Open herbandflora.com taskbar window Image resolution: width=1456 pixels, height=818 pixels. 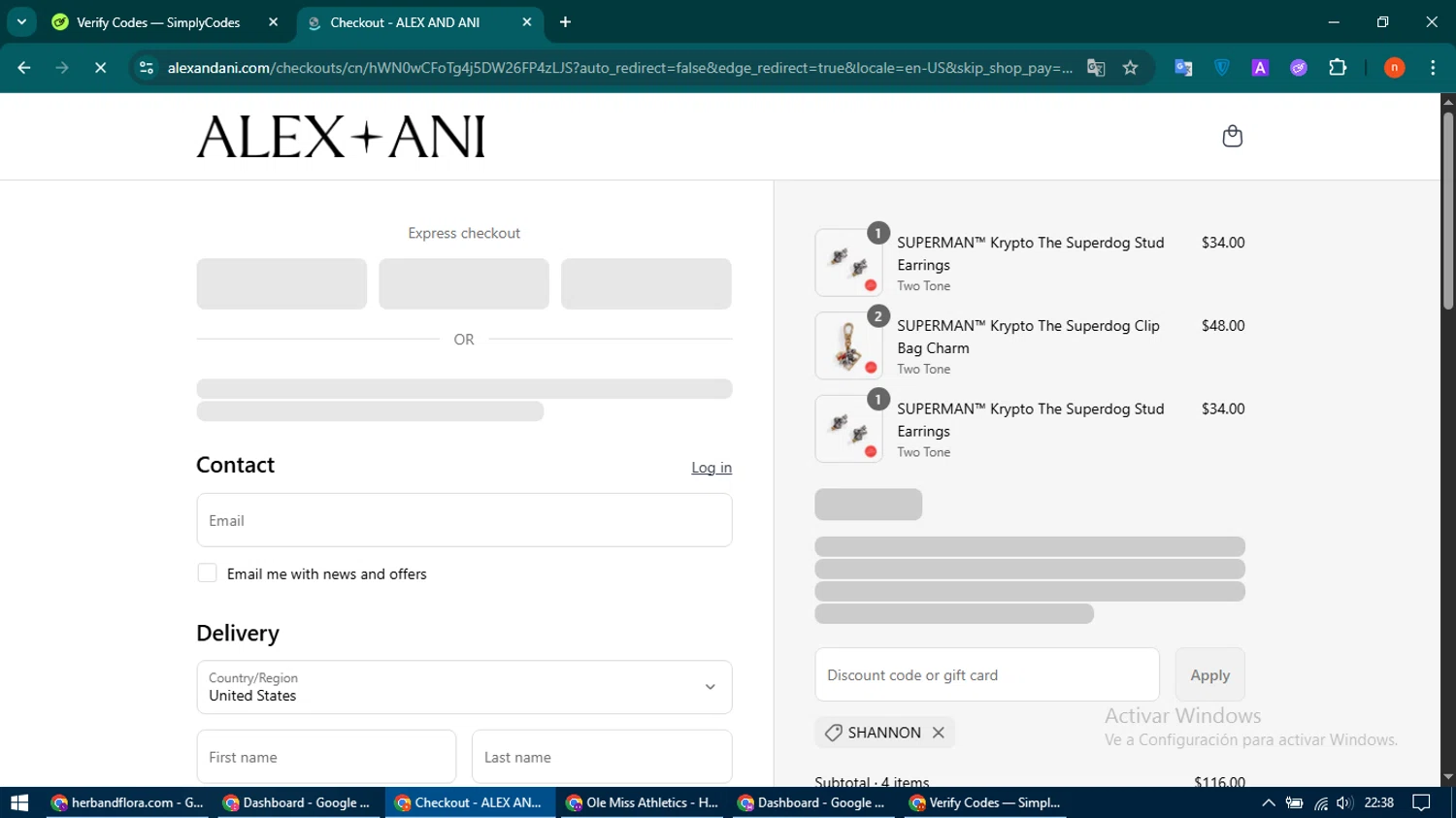point(128,802)
